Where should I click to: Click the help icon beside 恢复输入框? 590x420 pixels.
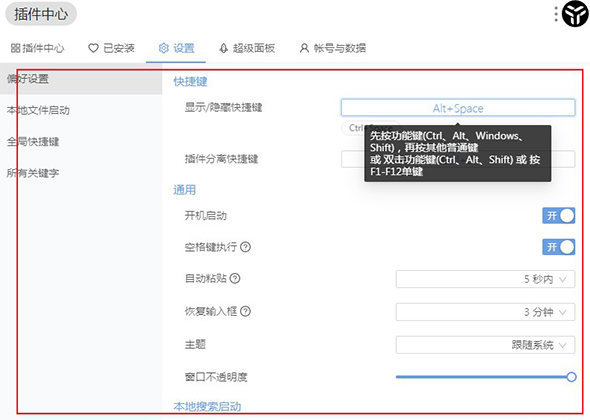click(245, 311)
